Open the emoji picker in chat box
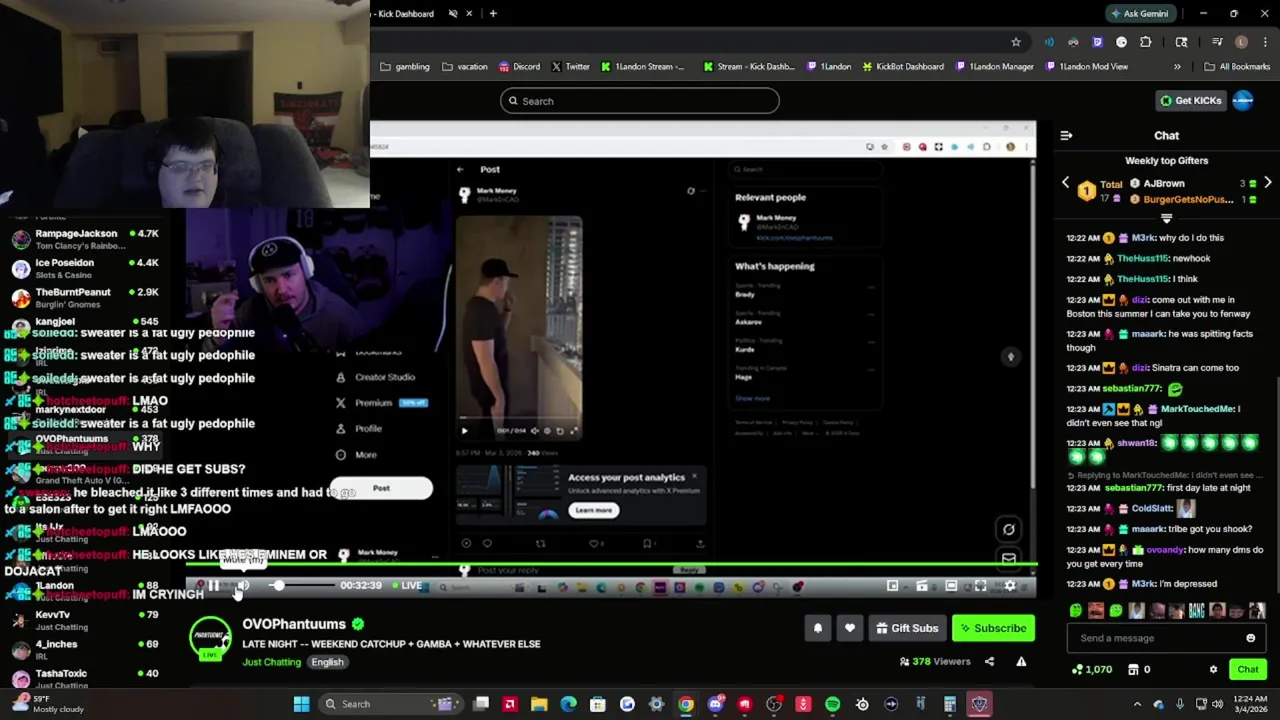The image size is (1280, 720). point(1250,638)
